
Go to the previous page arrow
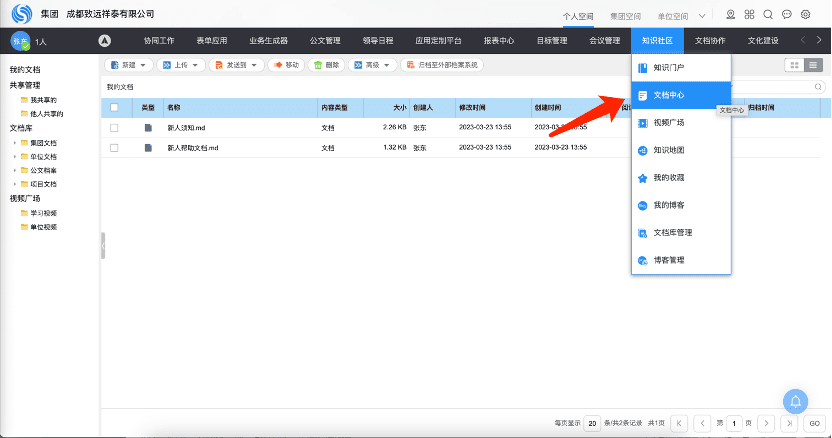[703, 423]
